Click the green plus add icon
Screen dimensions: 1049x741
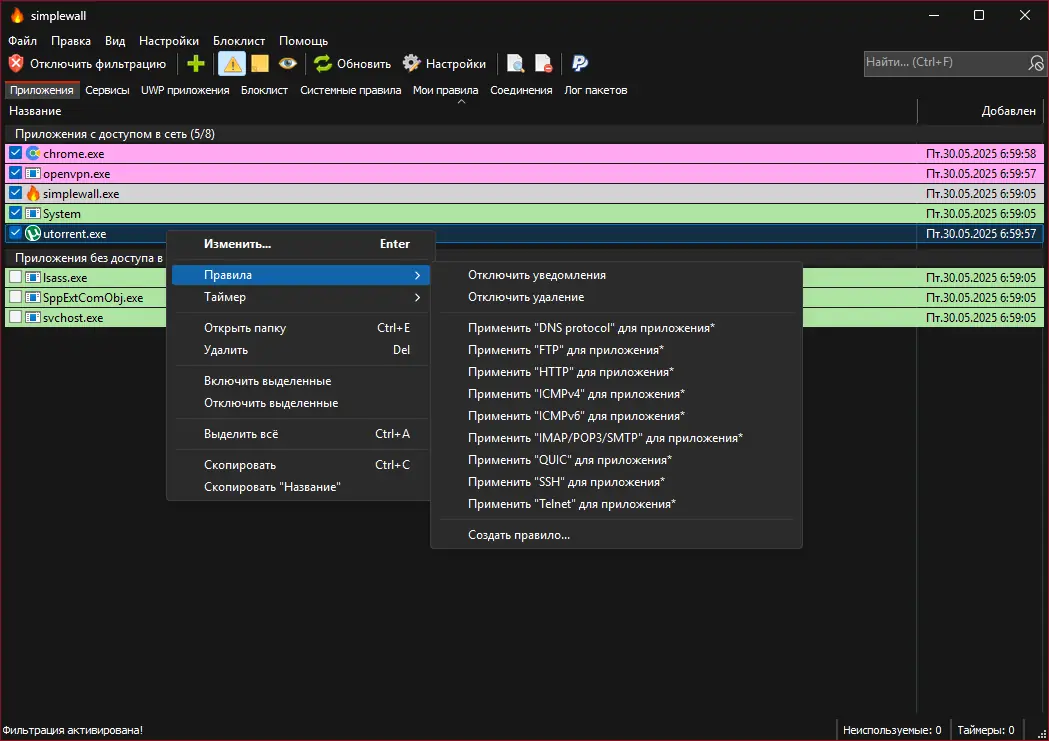[196, 64]
